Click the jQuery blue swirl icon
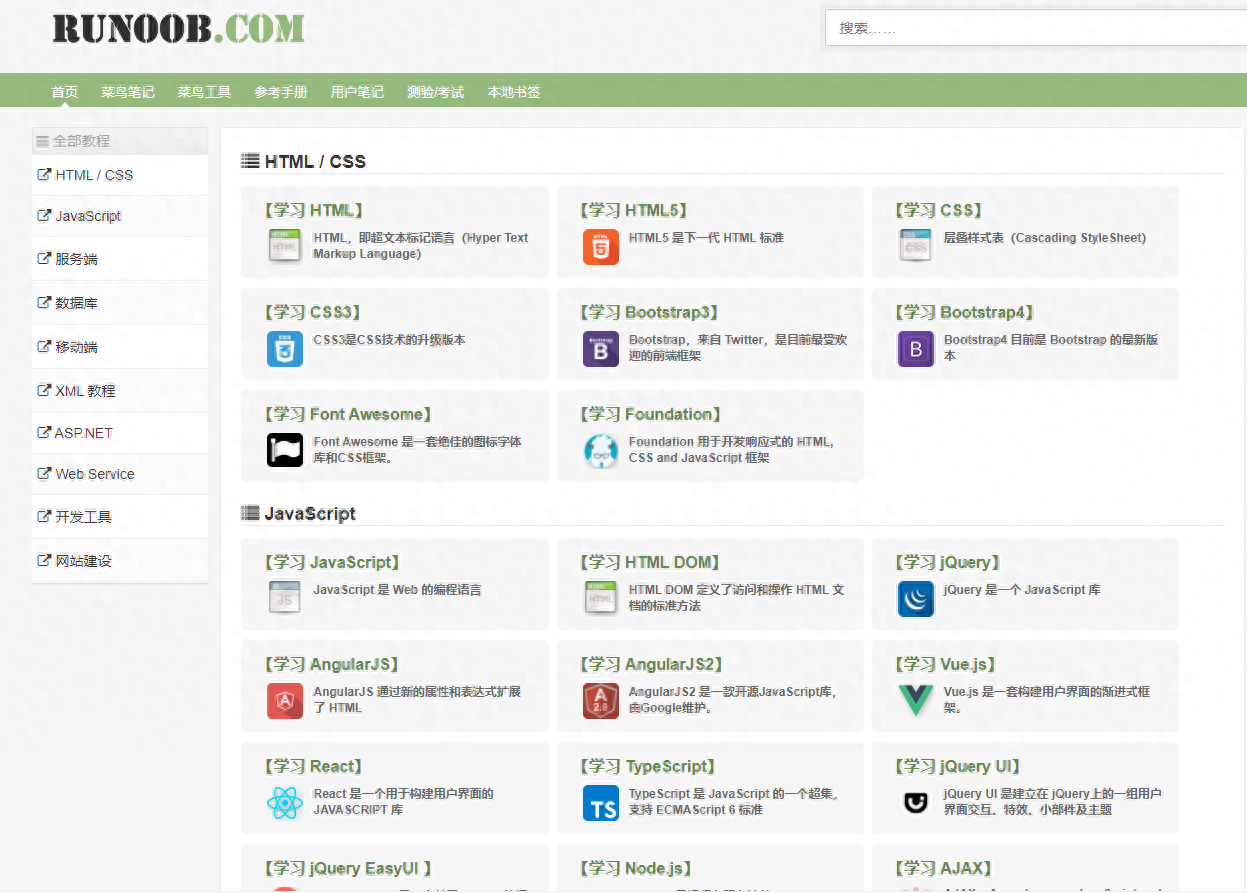The height and width of the screenshot is (893, 1247). point(916,598)
